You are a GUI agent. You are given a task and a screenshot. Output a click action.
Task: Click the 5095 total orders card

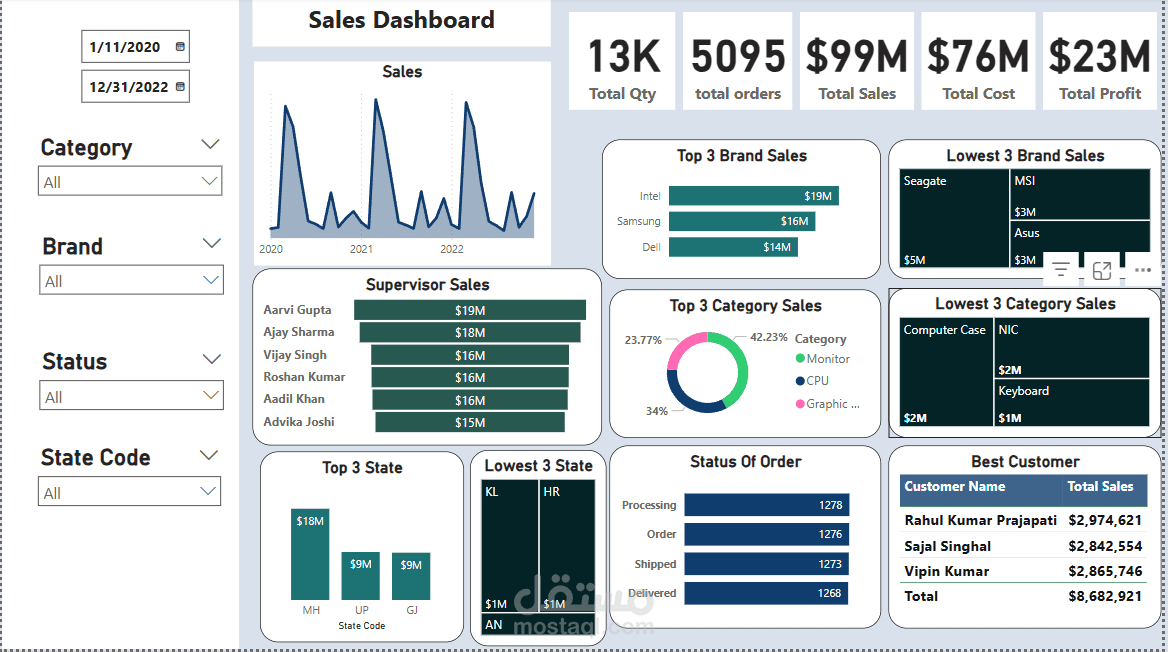(737, 61)
